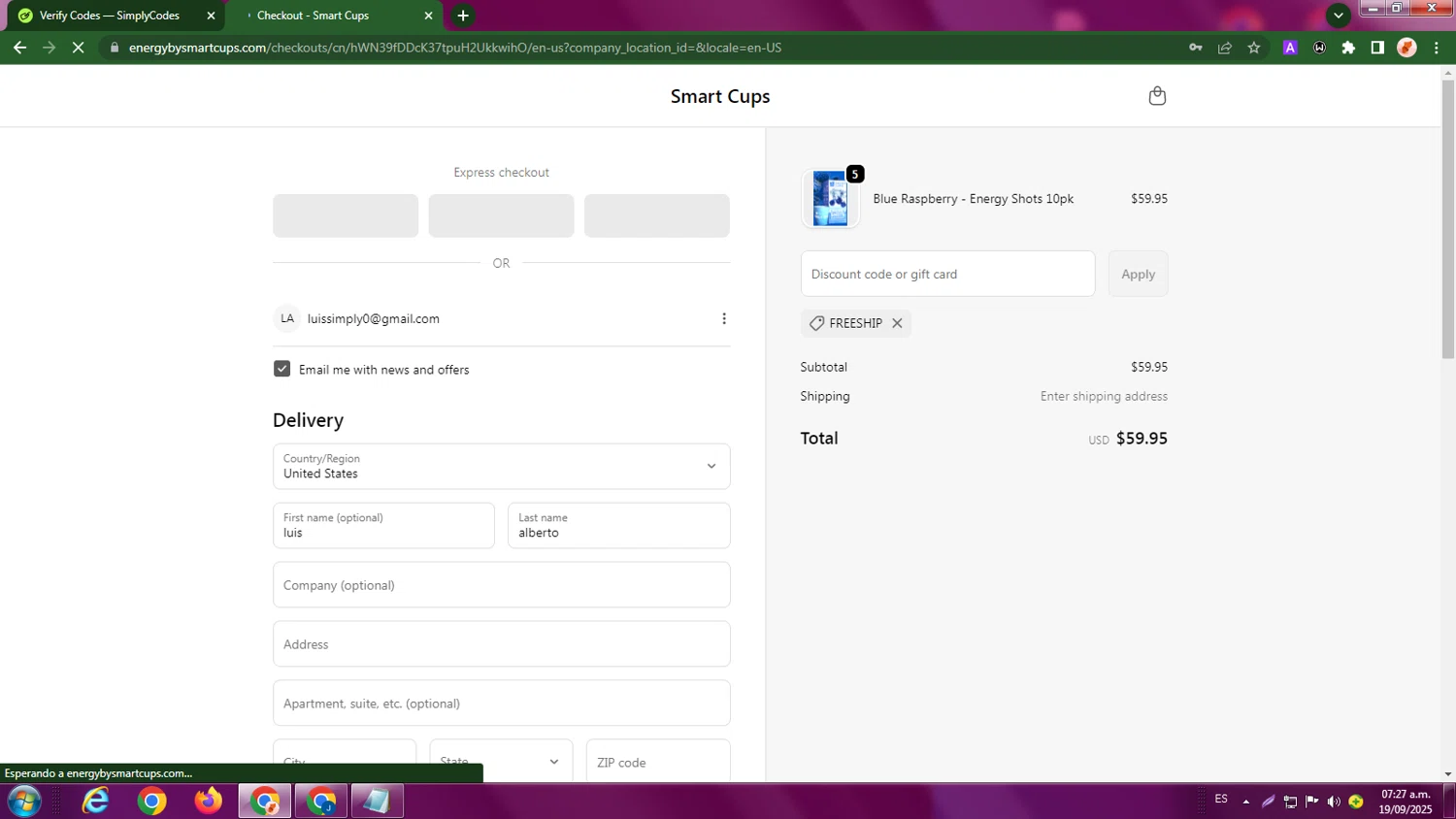This screenshot has width=1456, height=819.
Task: Expand the Country/Region dropdown
Action: click(x=501, y=467)
